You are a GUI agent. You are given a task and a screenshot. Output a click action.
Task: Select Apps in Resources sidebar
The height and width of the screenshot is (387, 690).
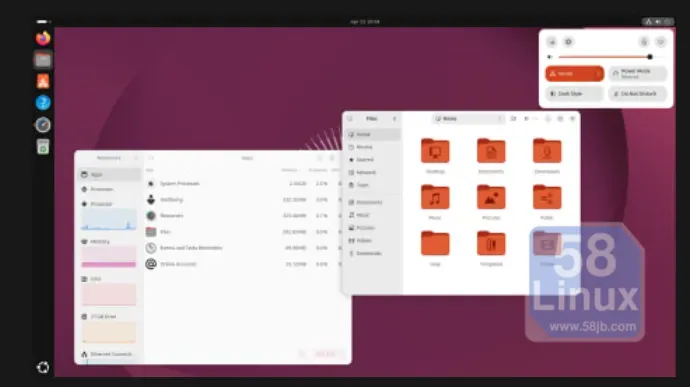point(109,175)
